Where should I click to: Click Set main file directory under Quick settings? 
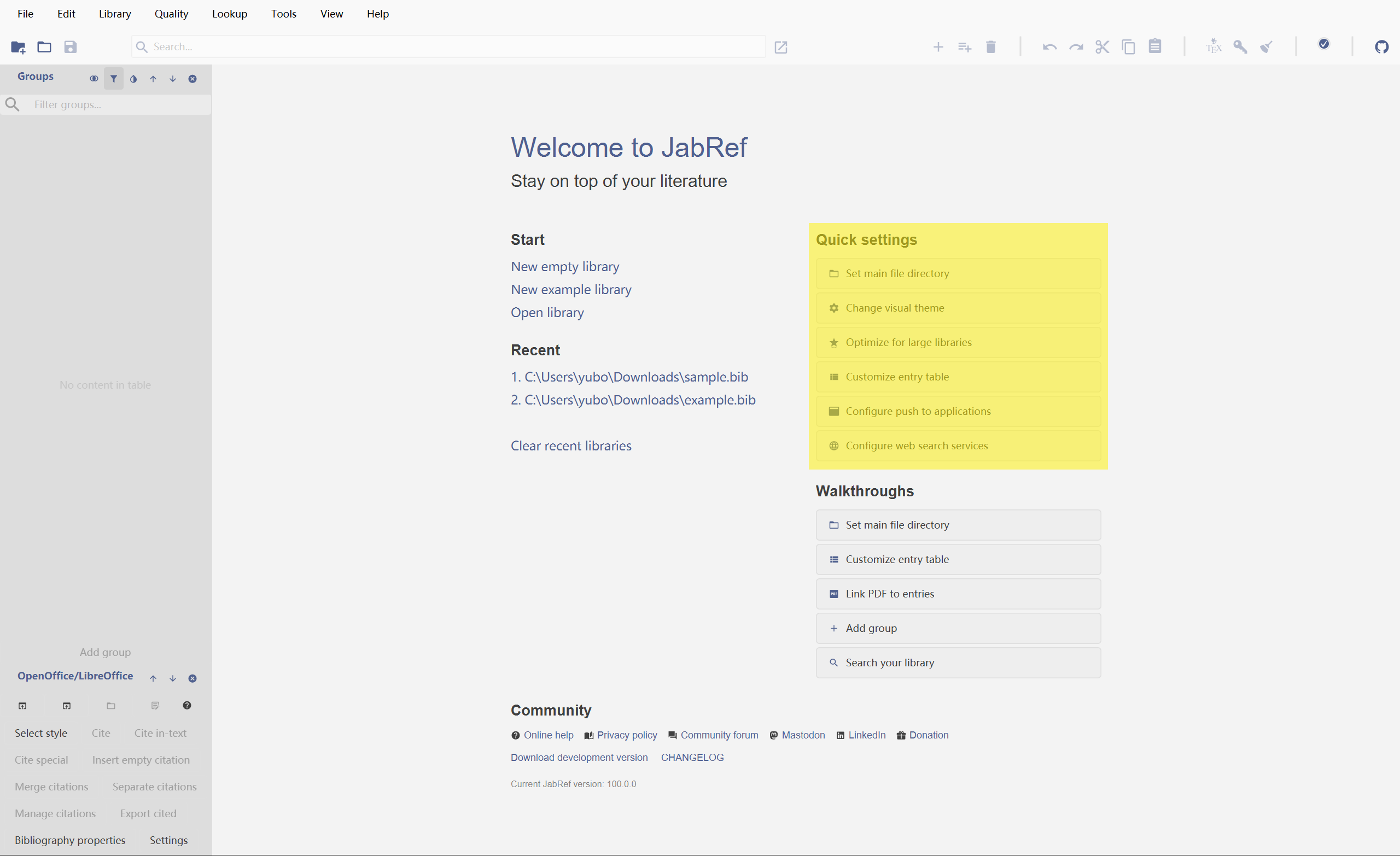coord(959,274)
